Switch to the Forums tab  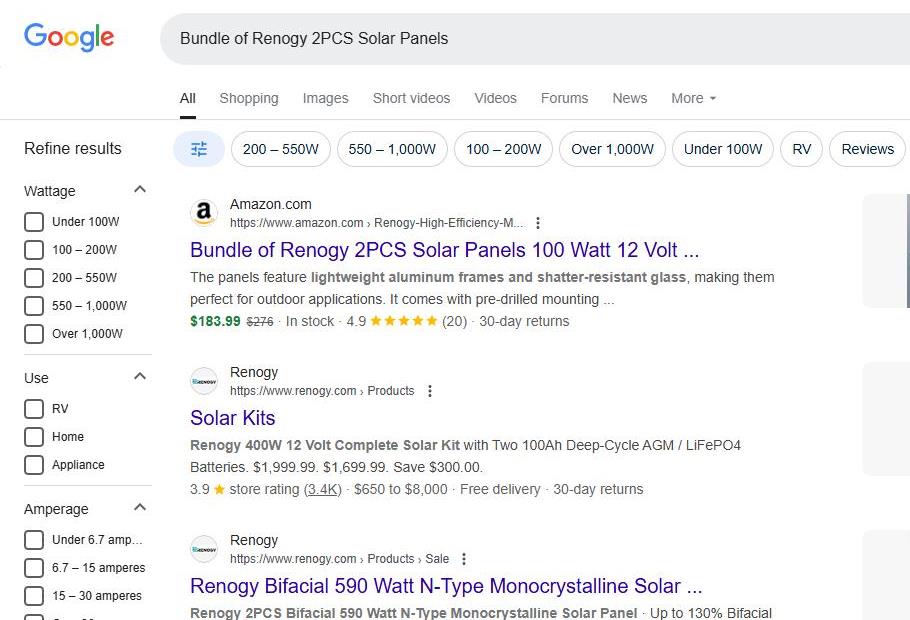click(x=565, y=98)
